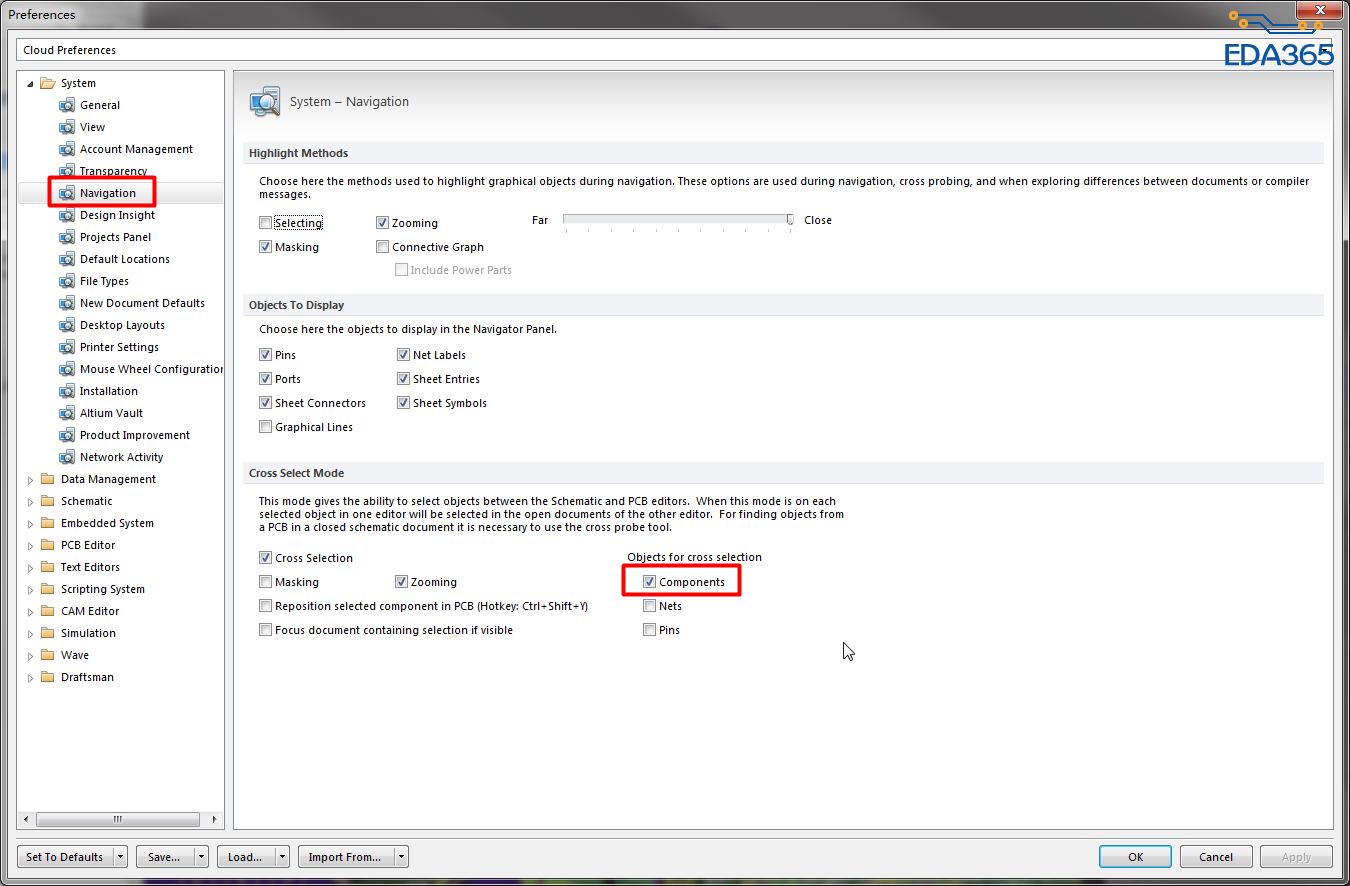Uncheck Pins under Objects To Display
The height and width of the screenshot is (886, 1350).
[x=265, y=355]
